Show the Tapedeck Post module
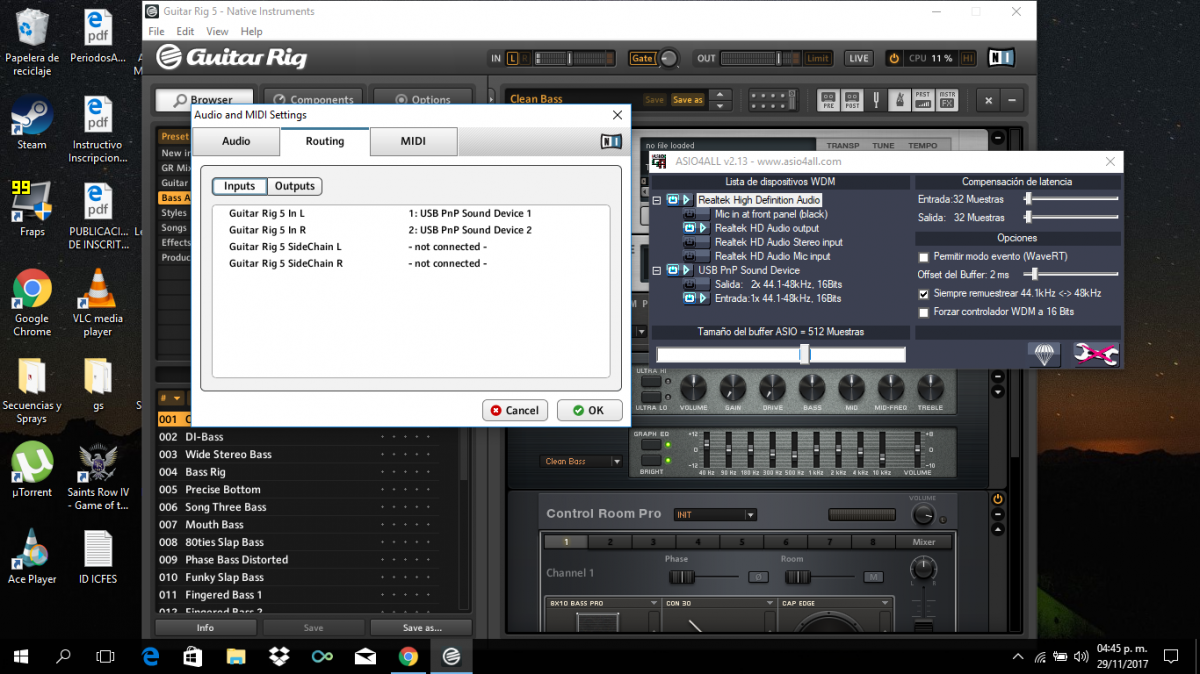The width and height of the screenshot is (1200, 674). tap(853, 100)
